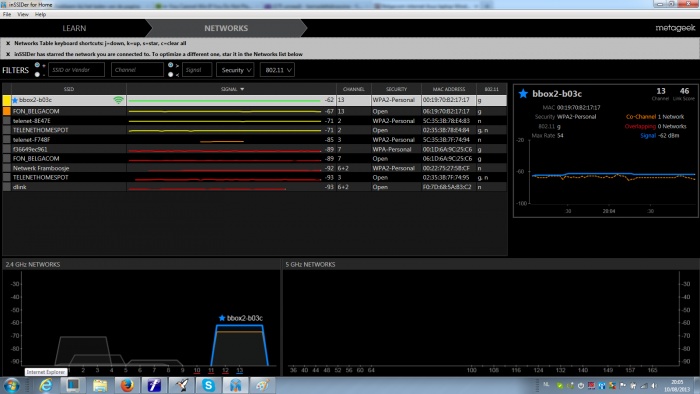The width and height of the screenshot is (700, 394).
Task: Open the File menu
Action: [x=7, y=14]
